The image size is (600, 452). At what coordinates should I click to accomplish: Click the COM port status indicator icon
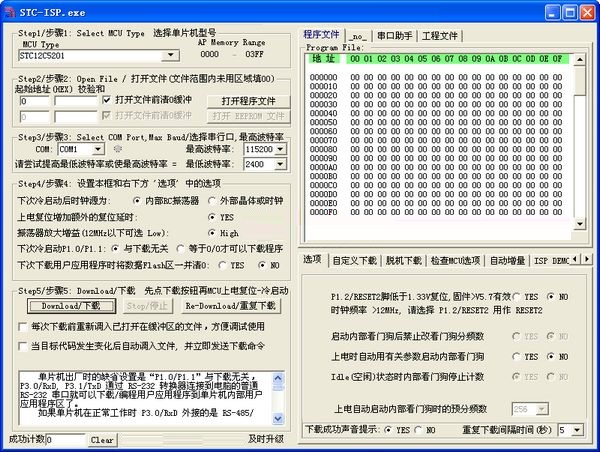point(118,149)
